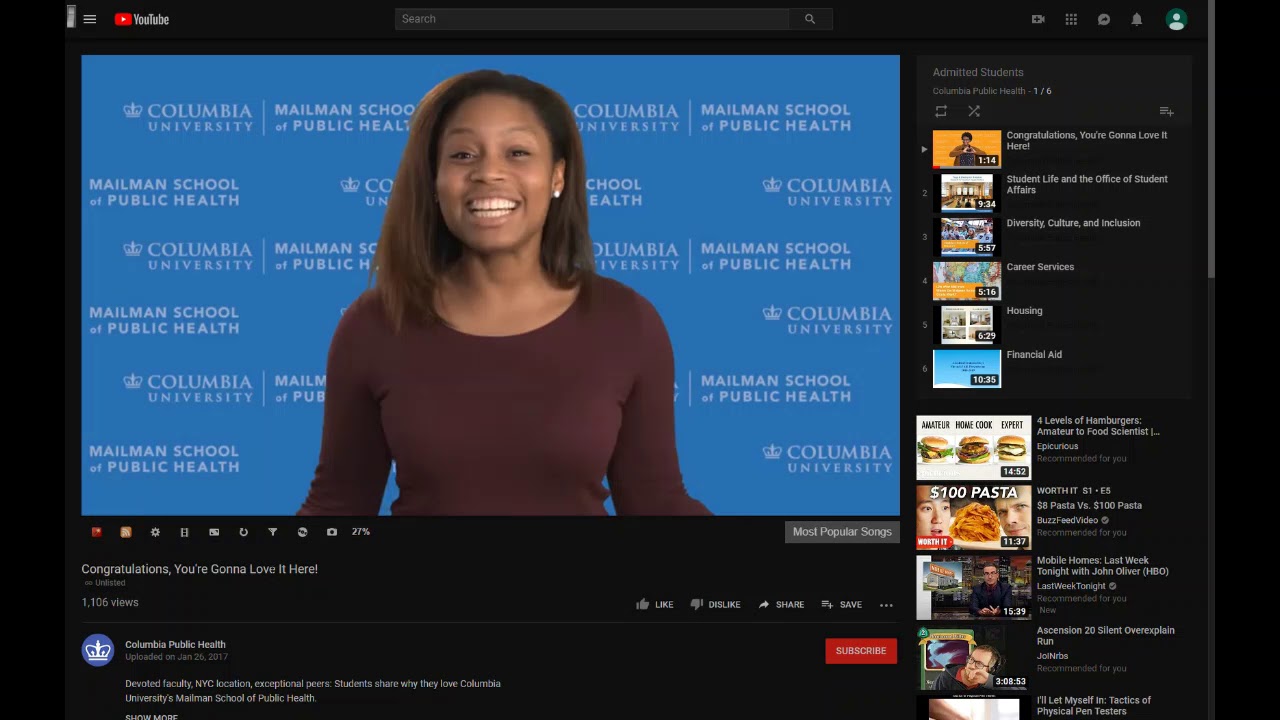Open YouTube Messages icon
This screenshot has width=1280, height=720.
[1104, 19]
